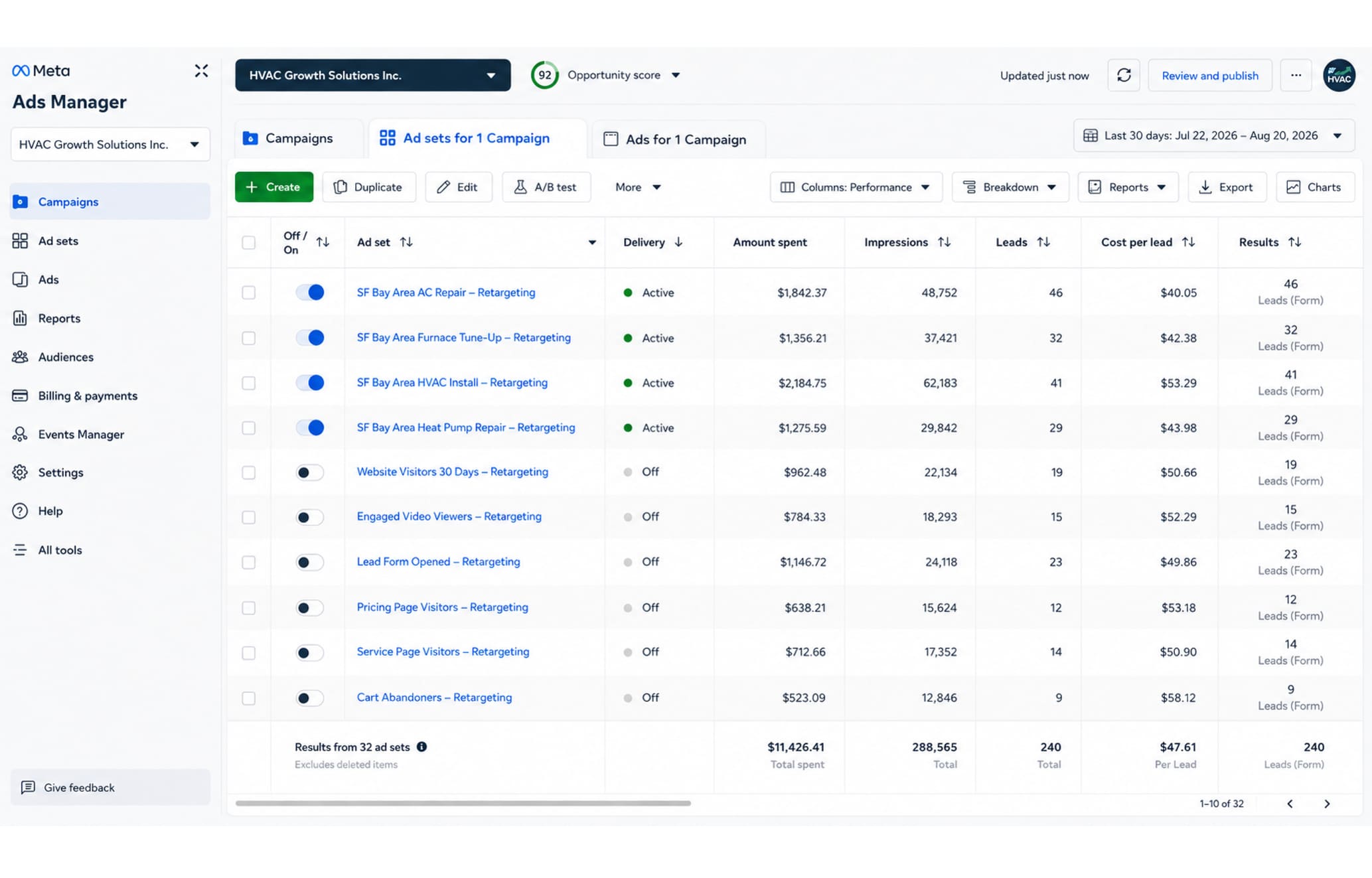Turn off SF Bay Area HVAC Install toggle
The width and height of the screenshot is (1372, 878).
(310, 383)
